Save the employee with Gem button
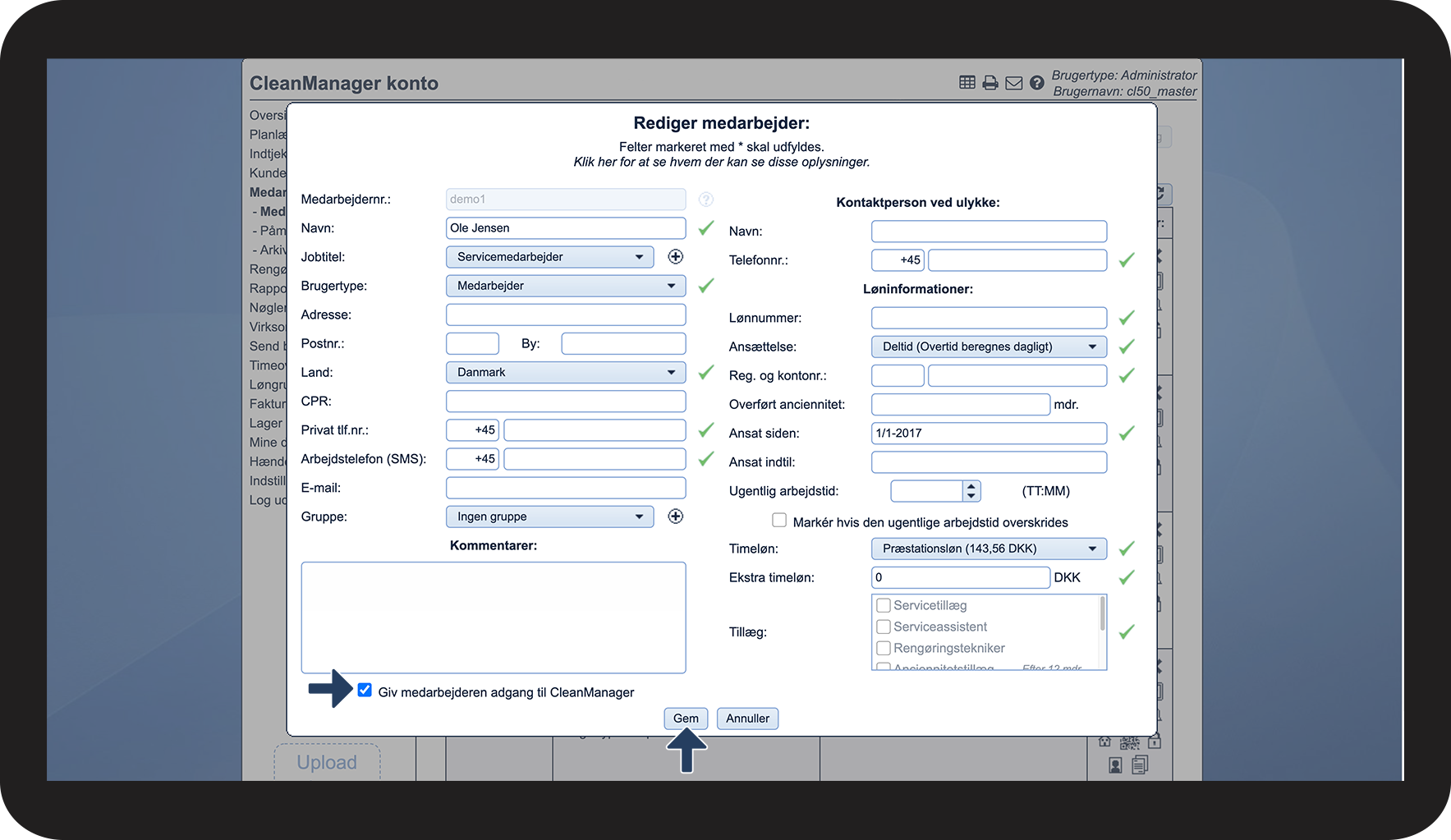The image size is (1451, 840). point(686,718)
